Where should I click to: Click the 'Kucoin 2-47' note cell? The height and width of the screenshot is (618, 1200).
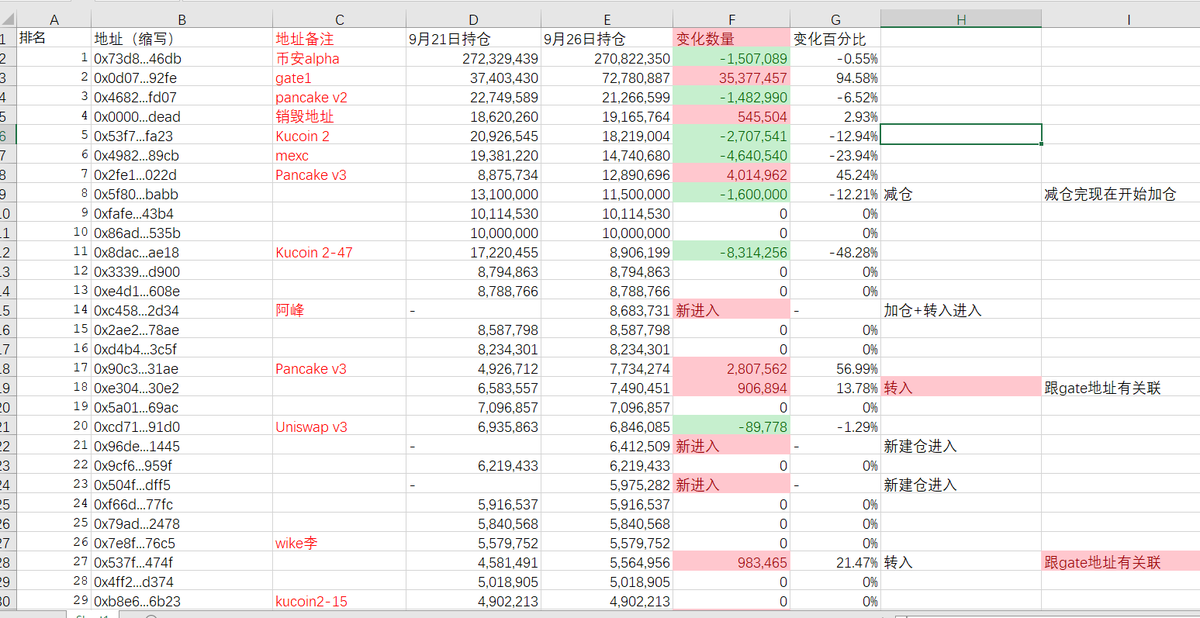339,252
